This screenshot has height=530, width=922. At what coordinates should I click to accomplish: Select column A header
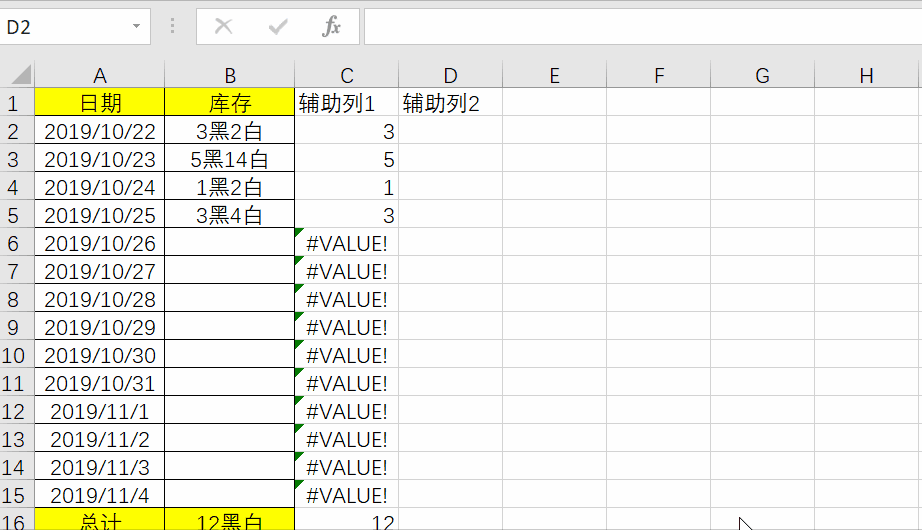click(99, 75)
